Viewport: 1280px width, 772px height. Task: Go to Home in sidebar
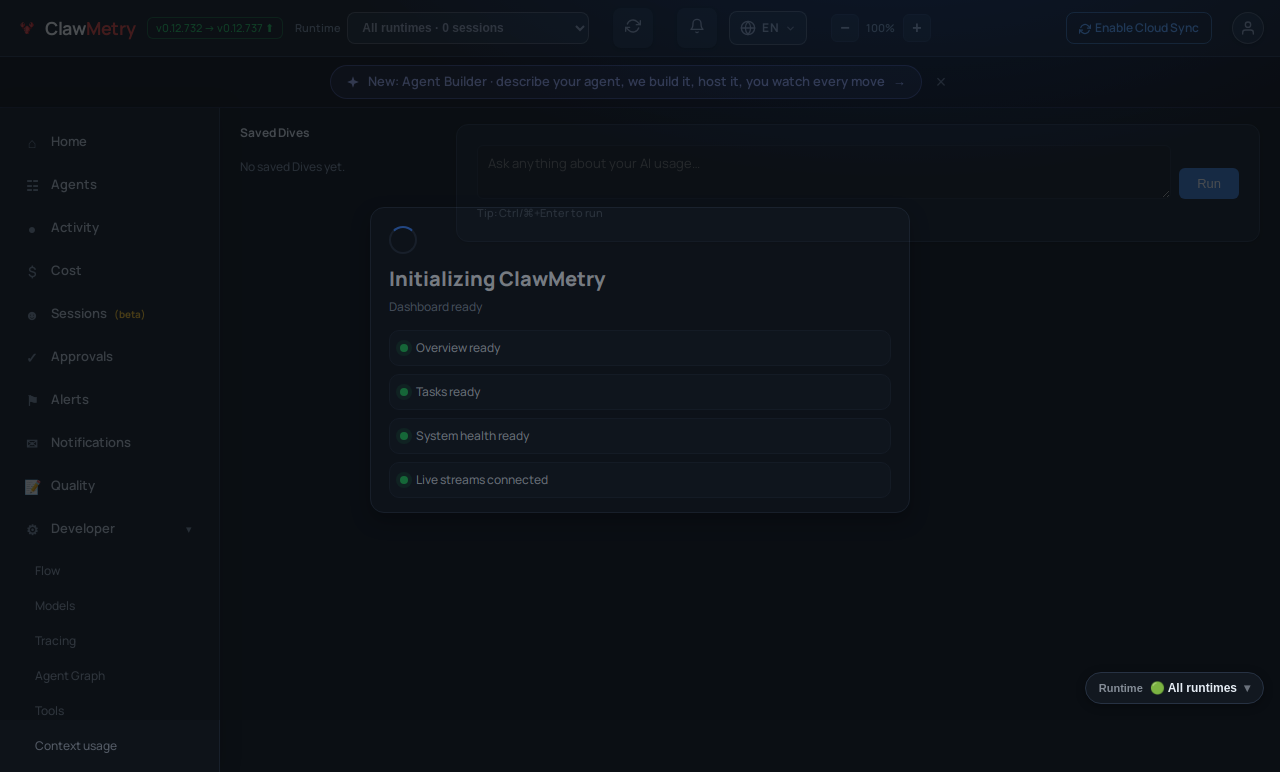[110, 142]
